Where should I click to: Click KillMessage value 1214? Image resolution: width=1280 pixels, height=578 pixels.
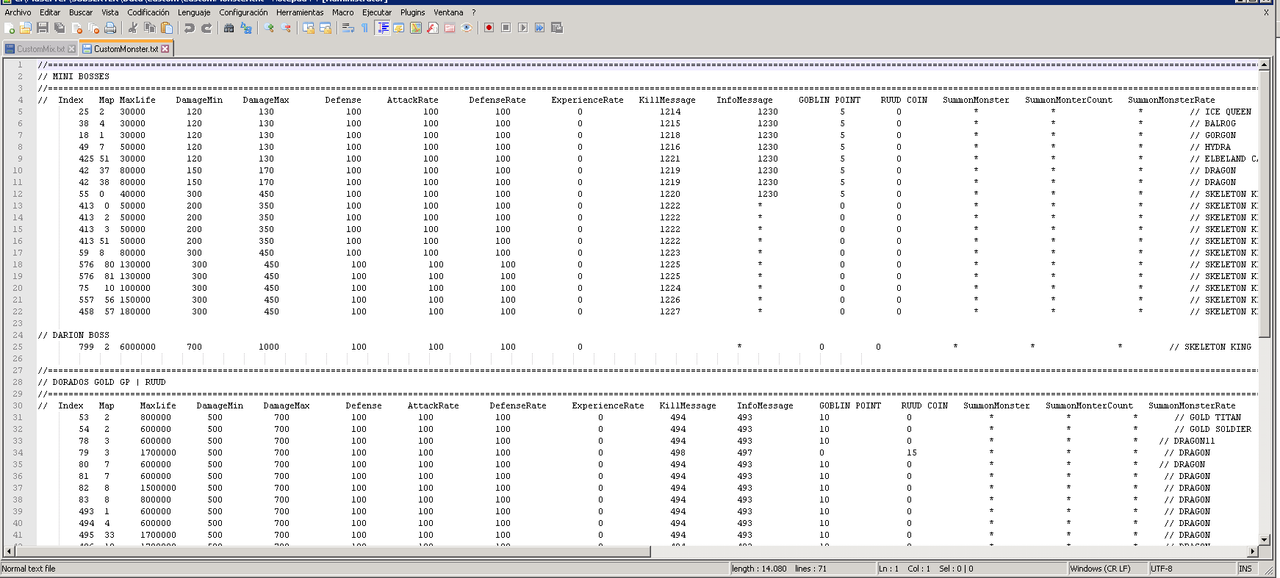[670, 112]
